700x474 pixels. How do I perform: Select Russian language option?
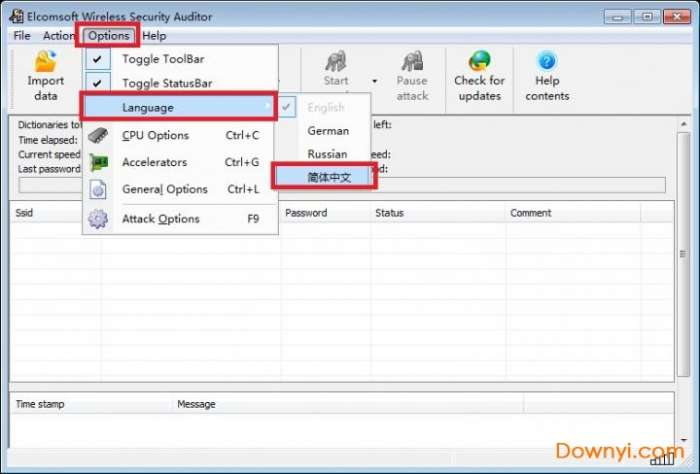click(x=327, y=154)
